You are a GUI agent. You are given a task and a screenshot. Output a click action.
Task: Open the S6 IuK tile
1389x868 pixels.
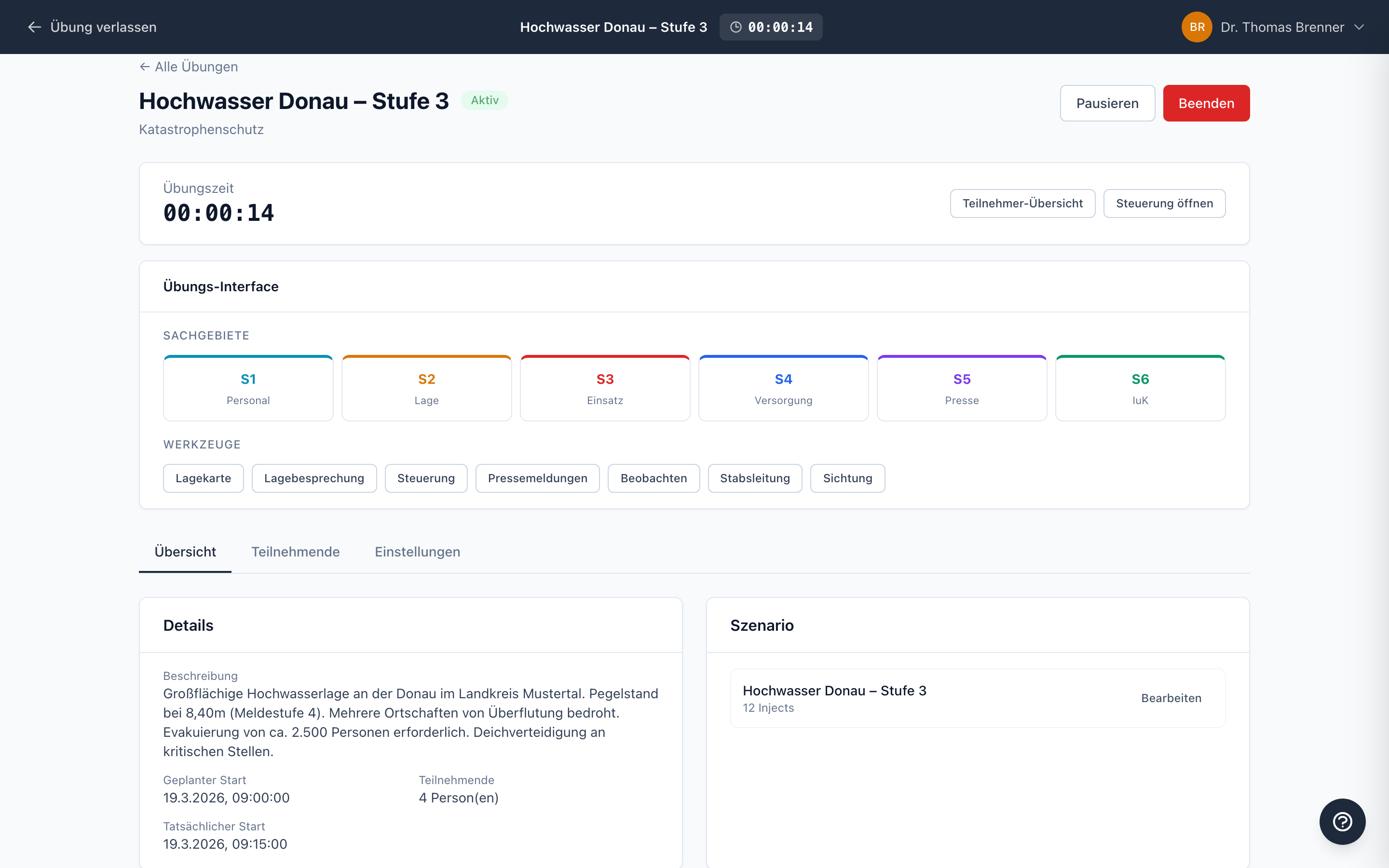[x=1140, y=389]
